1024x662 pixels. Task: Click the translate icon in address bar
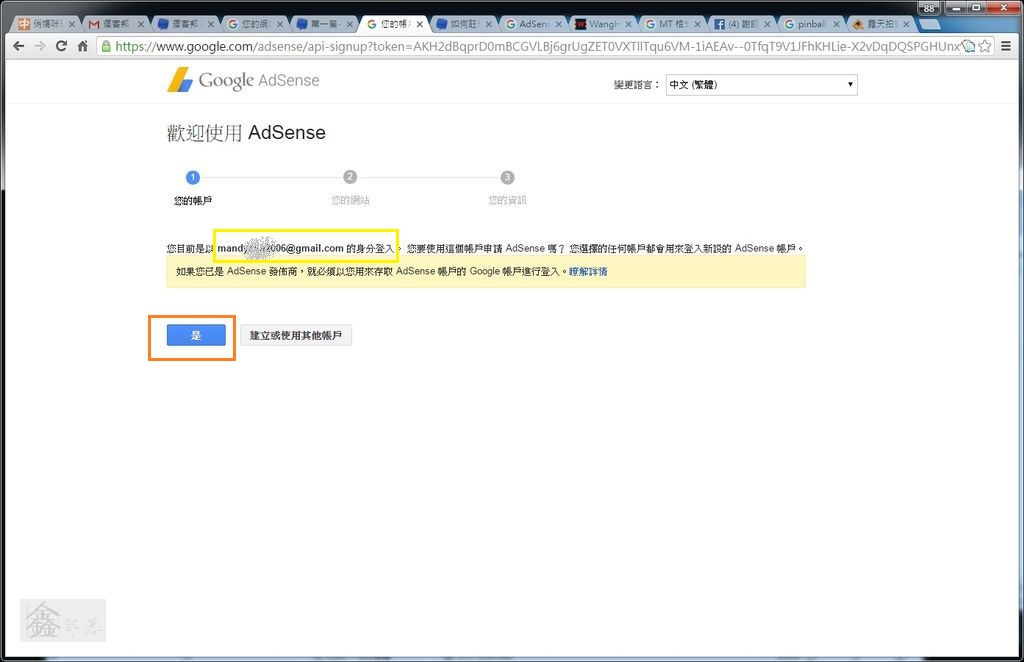(968, 46)
